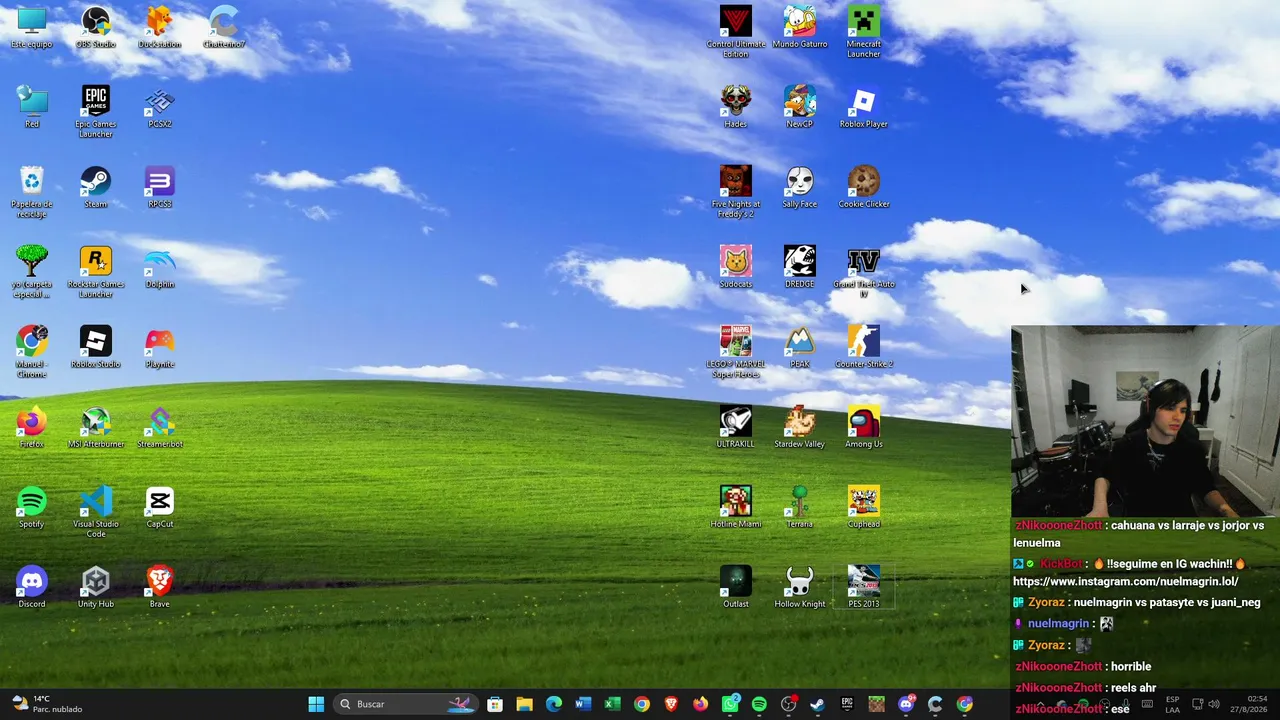The height and width of the screenshot is (720, 1280).
Task: Open WhatsApp from the taskbar
Action: pyautogui.click(x=730, y=704)
